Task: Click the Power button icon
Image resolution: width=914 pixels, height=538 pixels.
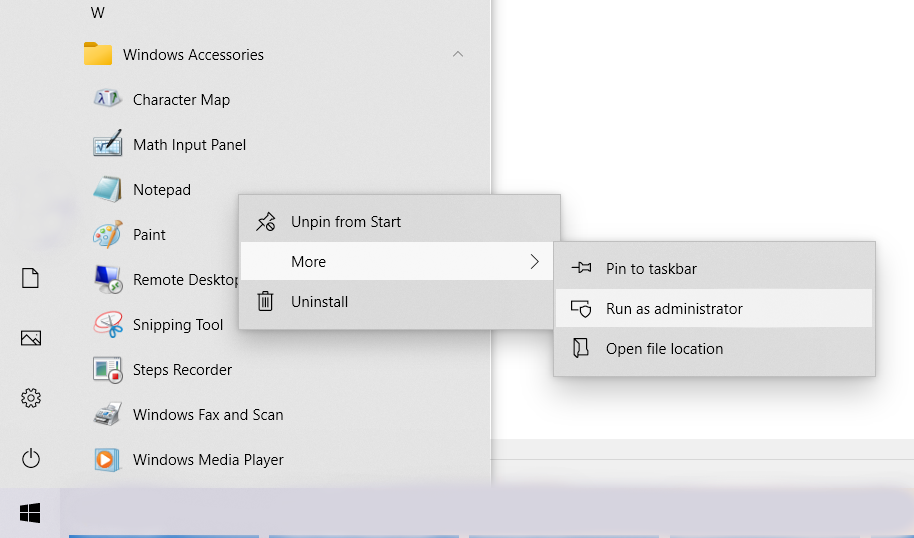Action: tap(31, 458)
